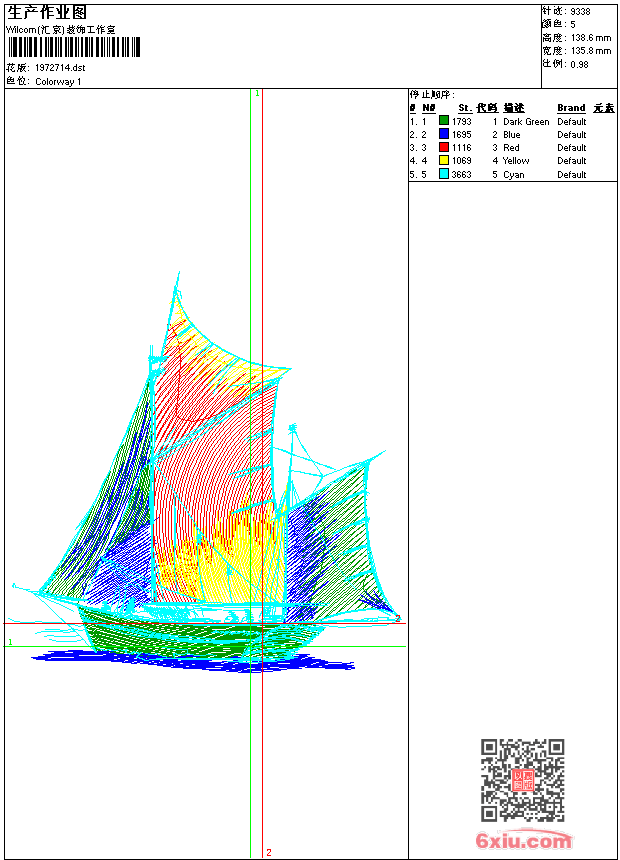Click the Yellow color swatch in the stop list
The width and height of the screenshot is (620, 860).
click(443, 160)
